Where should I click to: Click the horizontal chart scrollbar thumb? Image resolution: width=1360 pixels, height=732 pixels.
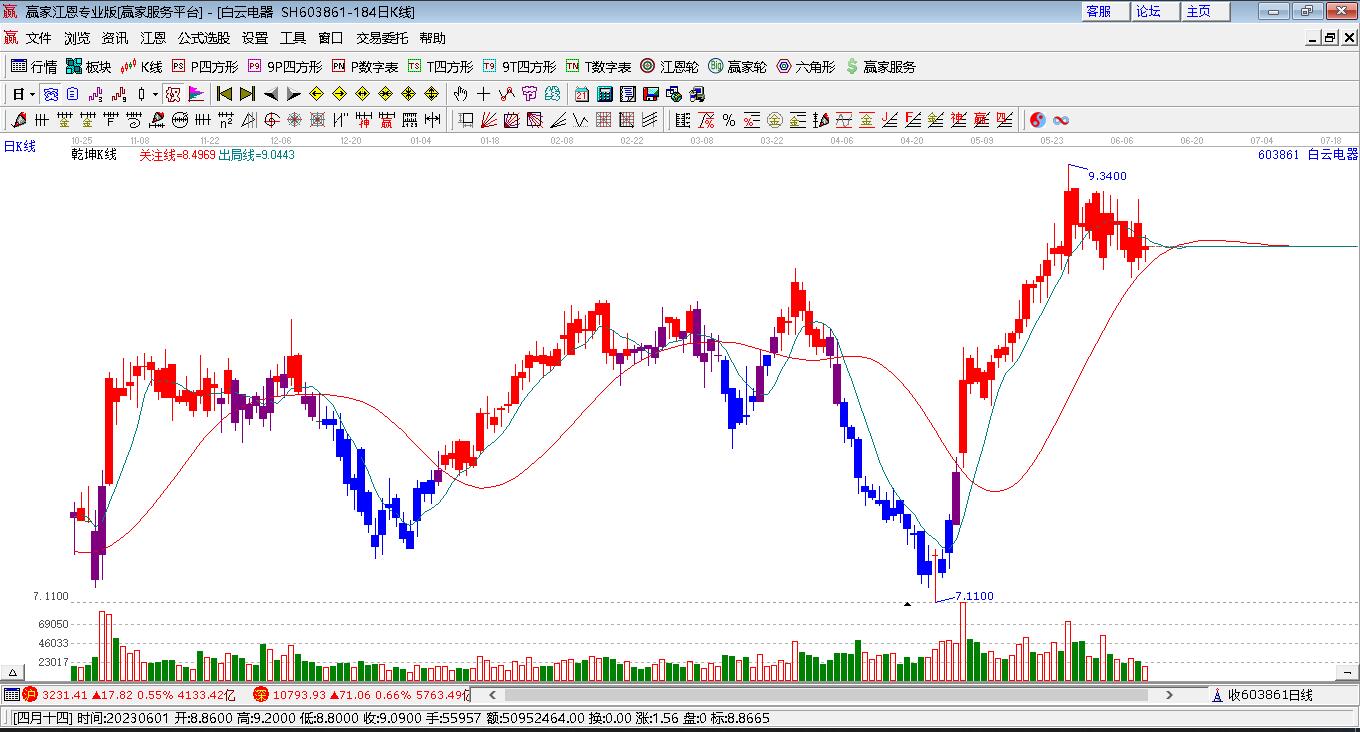point(829,695)
